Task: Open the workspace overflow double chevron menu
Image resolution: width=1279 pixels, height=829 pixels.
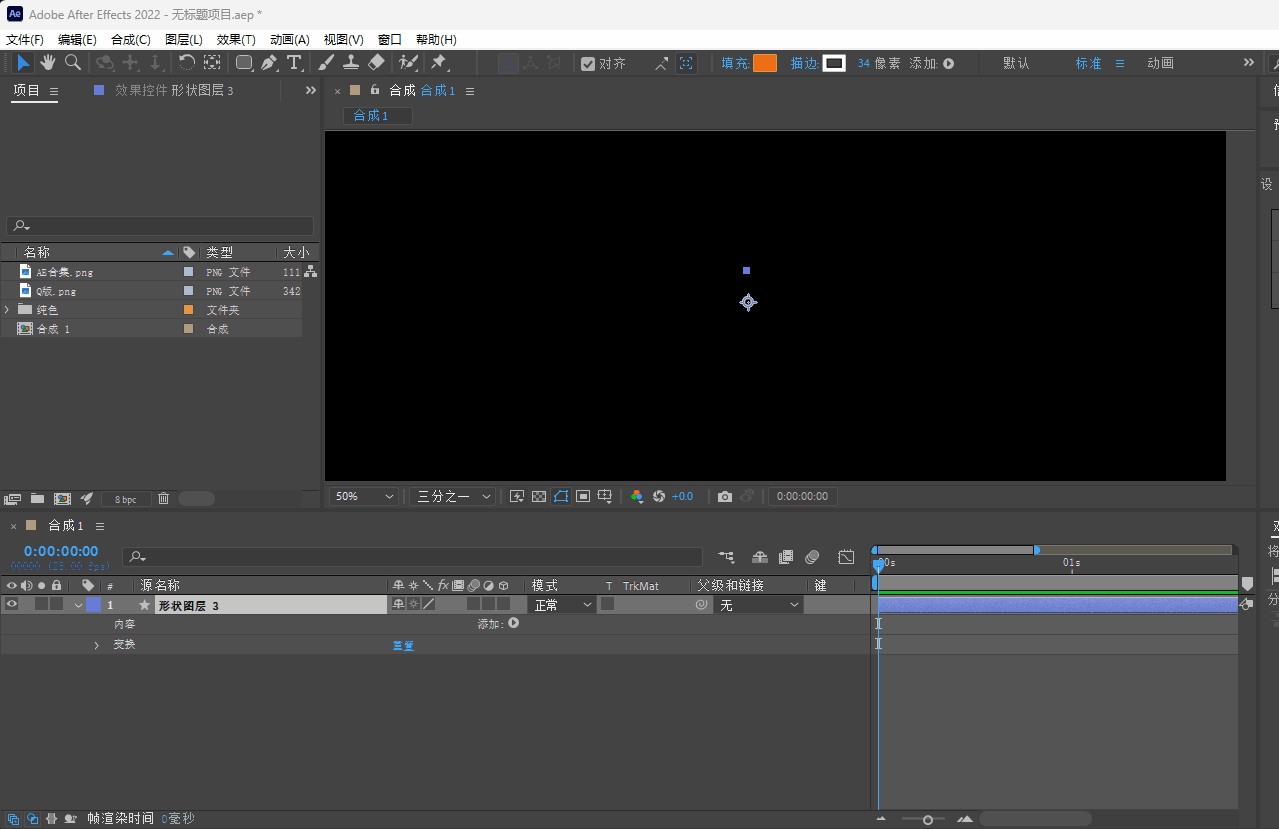Action: pos(1248,62)
